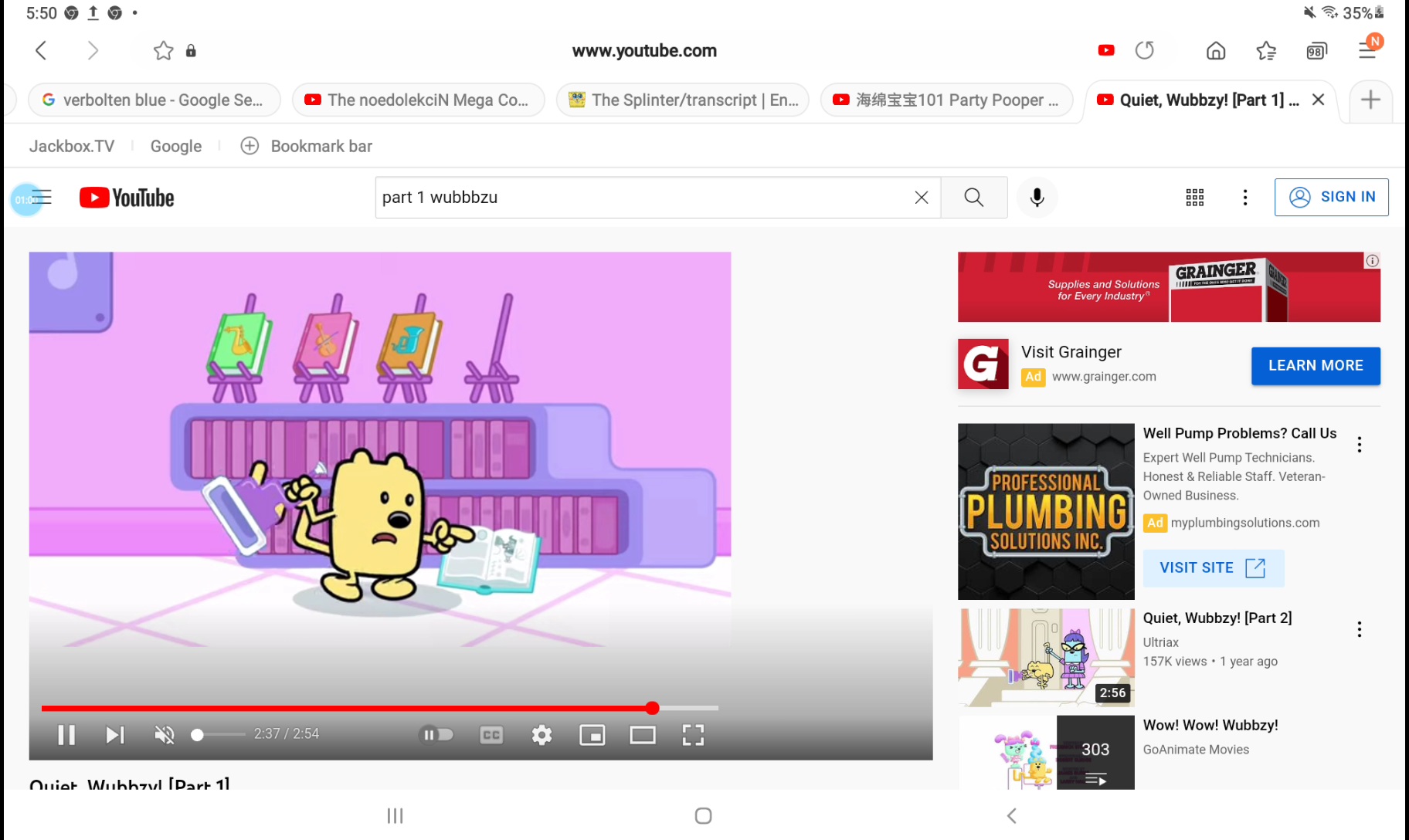Click the LEARN MORE button
Viewport: 1409px width, 840px height.
point(1316,366)
